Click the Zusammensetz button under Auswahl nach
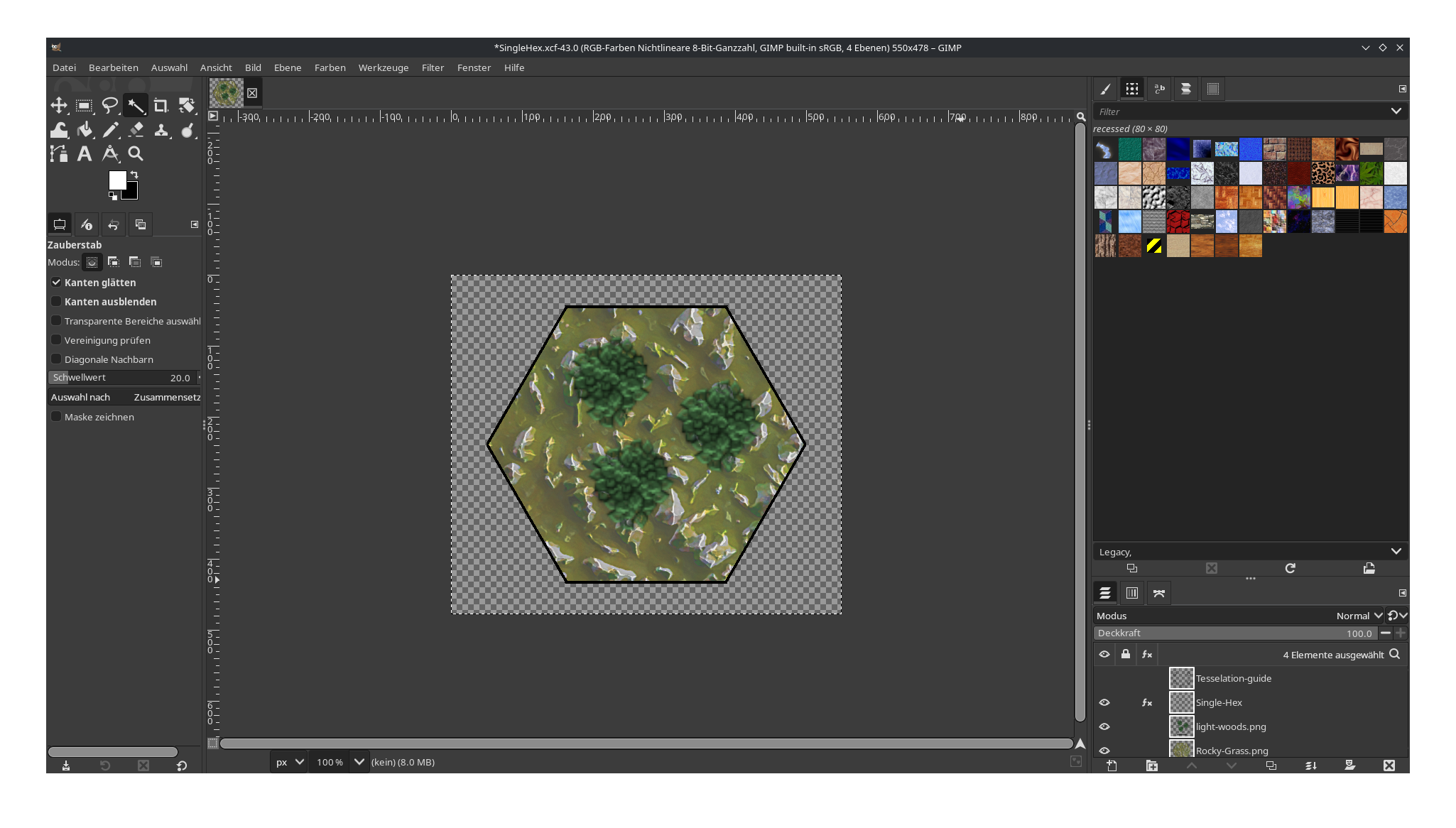1456x828 pixels. [x=166, y=397]
